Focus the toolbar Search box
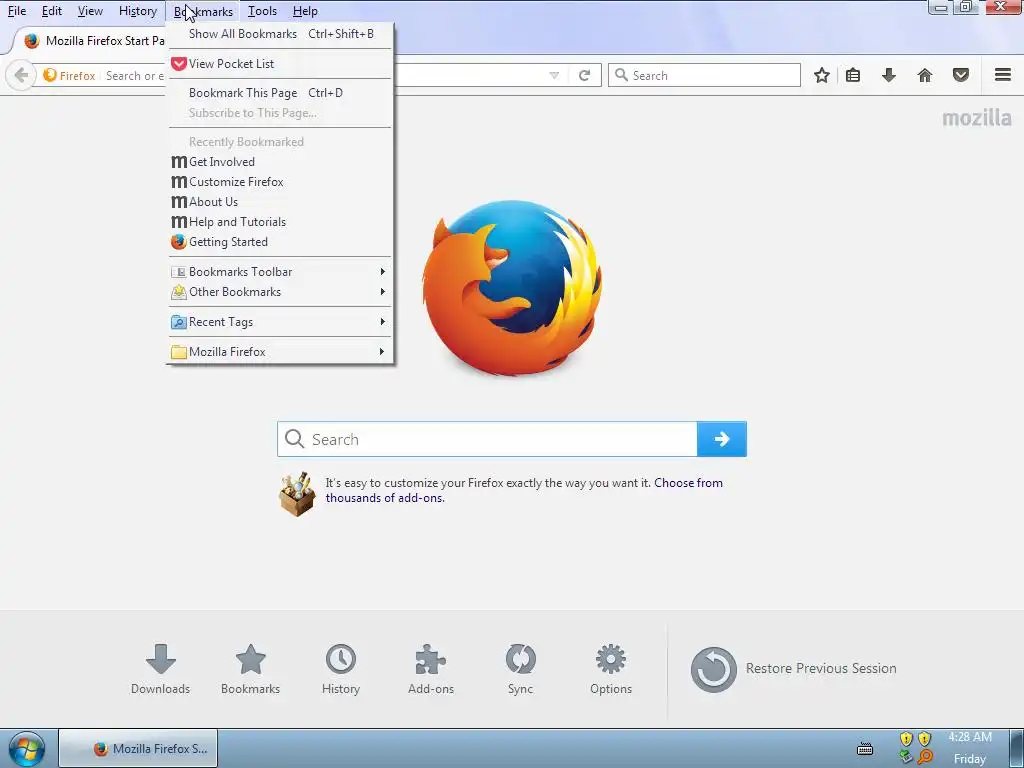Image resolution: width=1024 pixels, height=768 pixels. point(704,75)
